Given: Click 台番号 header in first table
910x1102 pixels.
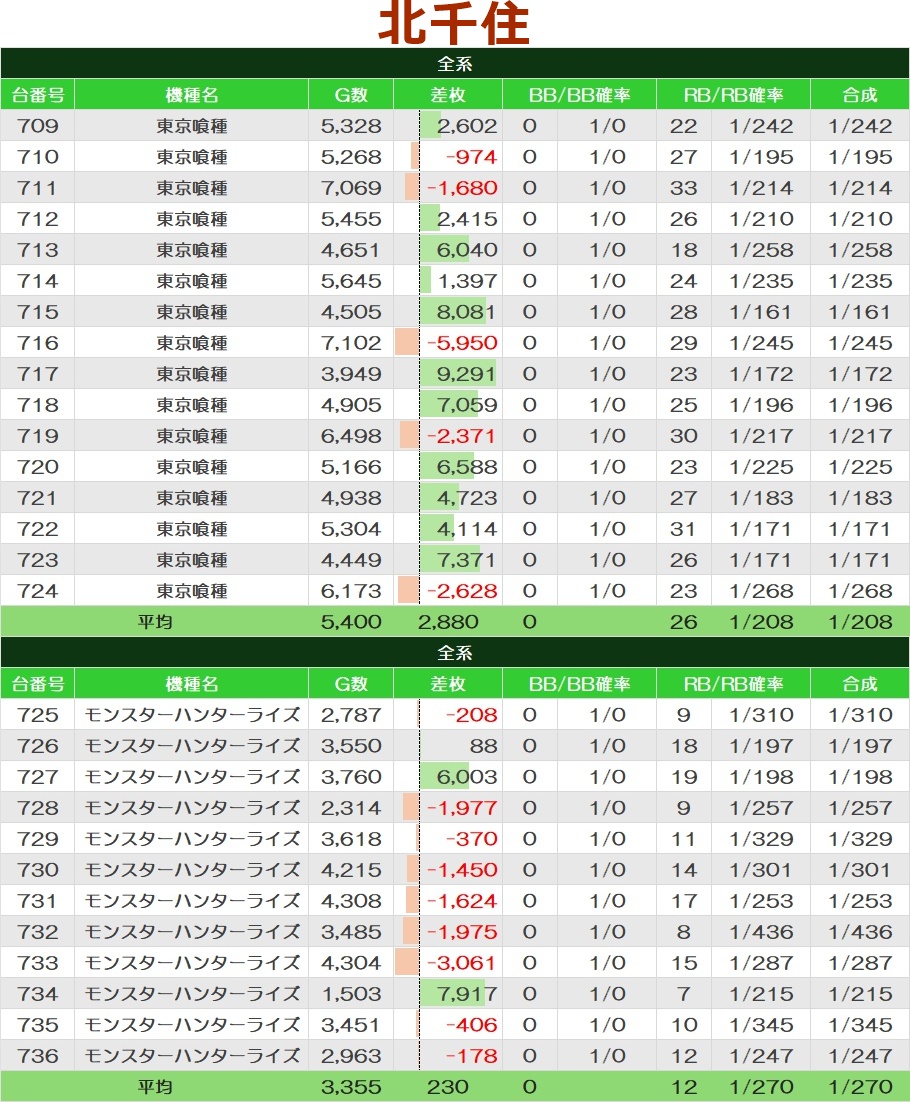Looking at the screenshot, I should (38, 95).
